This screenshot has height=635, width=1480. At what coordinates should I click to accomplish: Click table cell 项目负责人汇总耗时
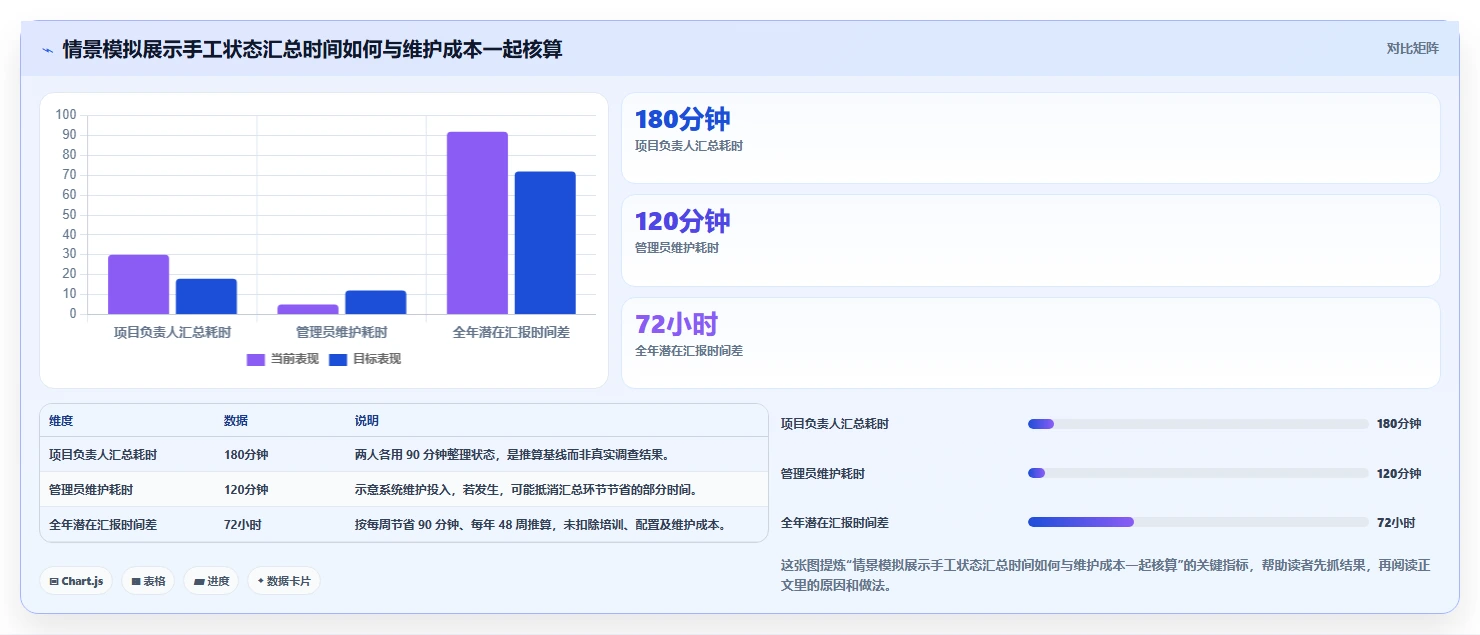pyautogui.click(x=103, y=455)
